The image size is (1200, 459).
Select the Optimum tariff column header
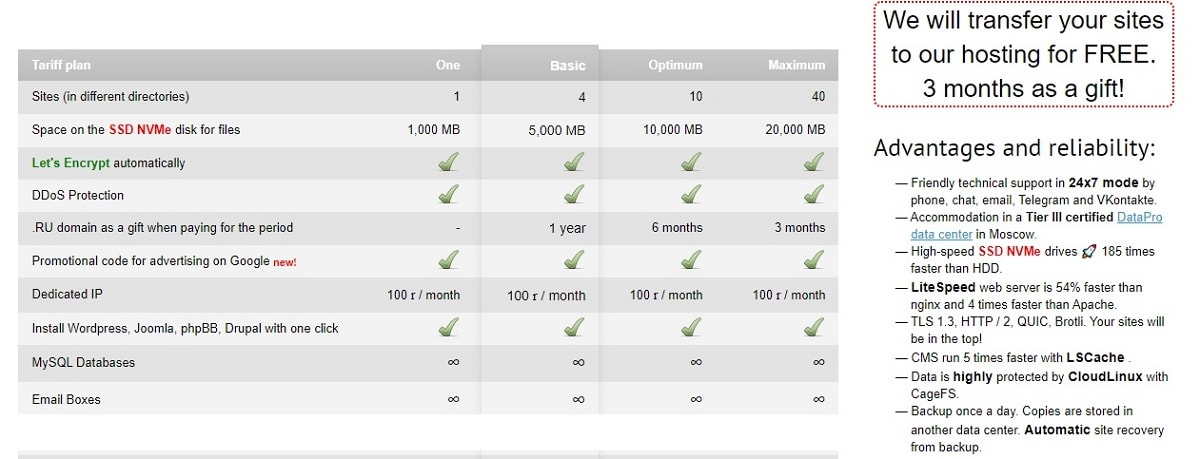click(x=675, y=65)
